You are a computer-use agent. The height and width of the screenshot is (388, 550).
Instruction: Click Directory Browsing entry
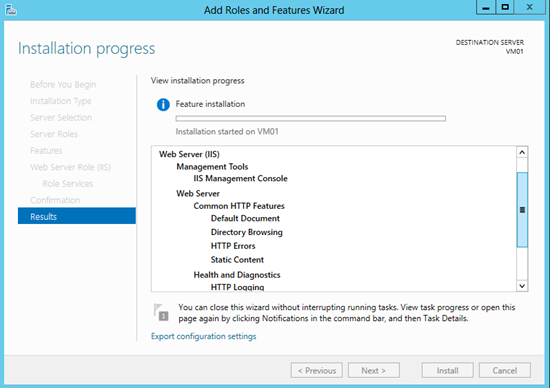pos(247,232)
